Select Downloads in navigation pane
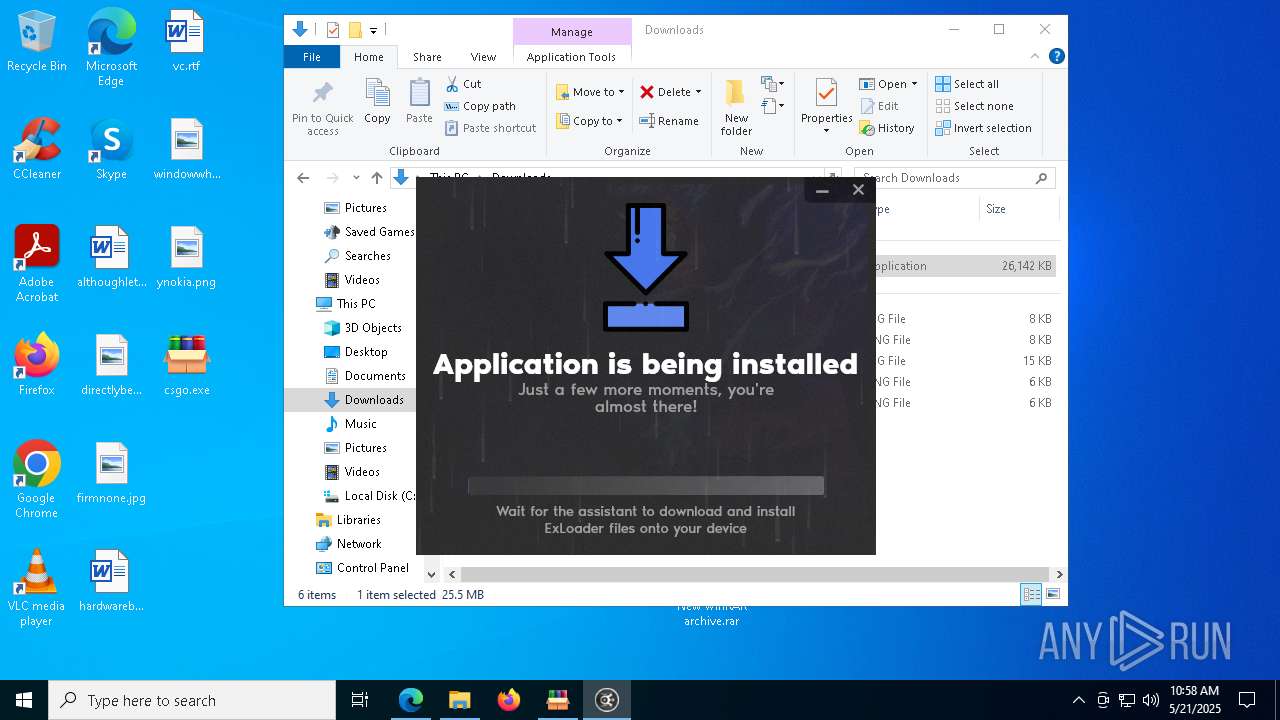1280x720 pixels. [x=362, y=400]
